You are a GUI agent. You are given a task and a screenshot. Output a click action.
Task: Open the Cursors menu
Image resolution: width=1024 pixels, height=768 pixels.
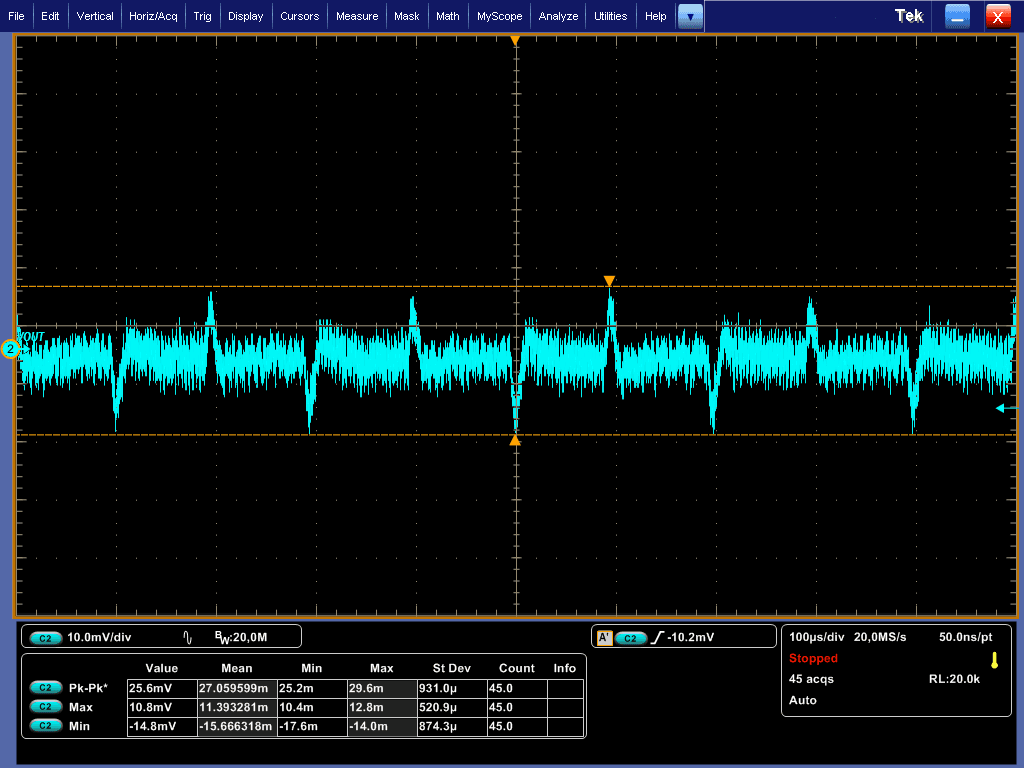[299, 16]
